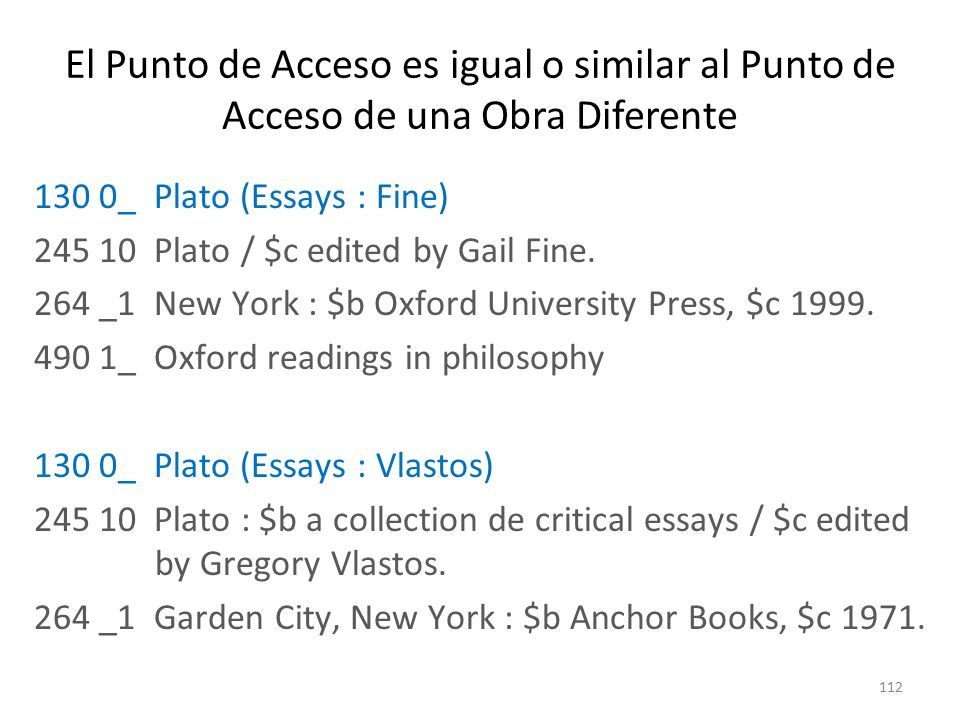This screenshot has width=960, height=720.
Task: Click the second '264 _1' field tag
Action: click(x=85, y=618)
